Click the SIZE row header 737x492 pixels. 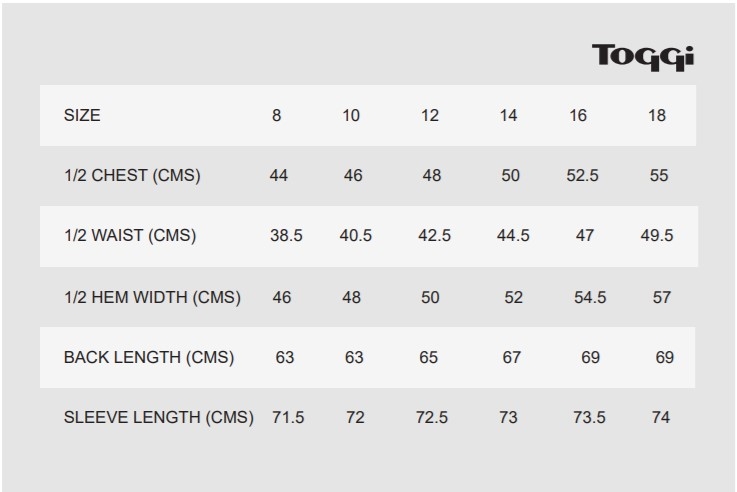[x=82, y=115]
